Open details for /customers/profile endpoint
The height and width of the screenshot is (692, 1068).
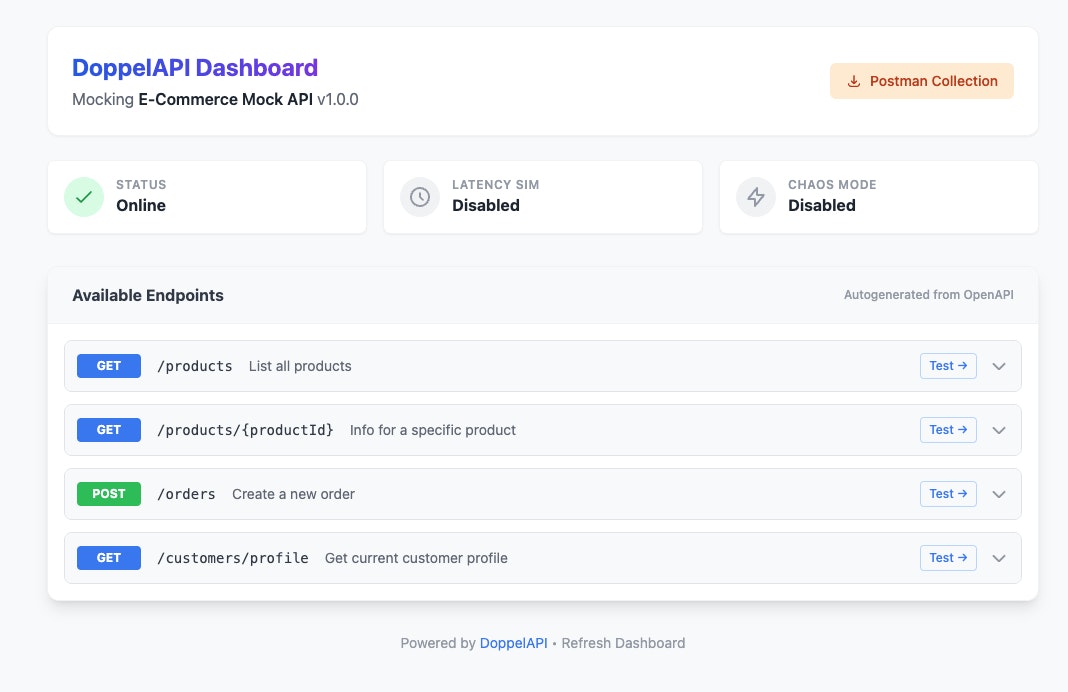(998, 558)
